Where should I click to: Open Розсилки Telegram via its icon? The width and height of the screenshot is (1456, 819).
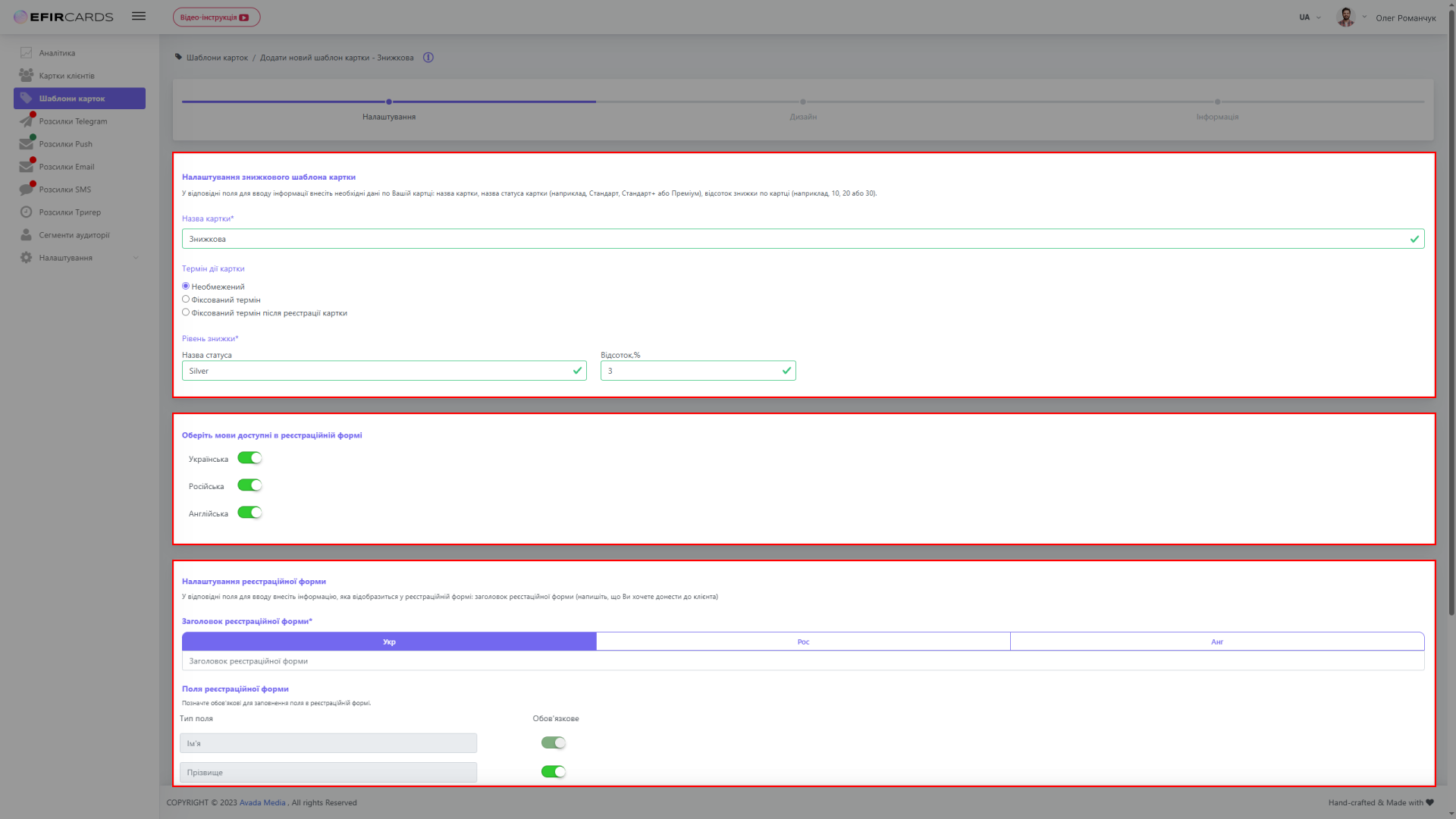click(x=25, y=121)
